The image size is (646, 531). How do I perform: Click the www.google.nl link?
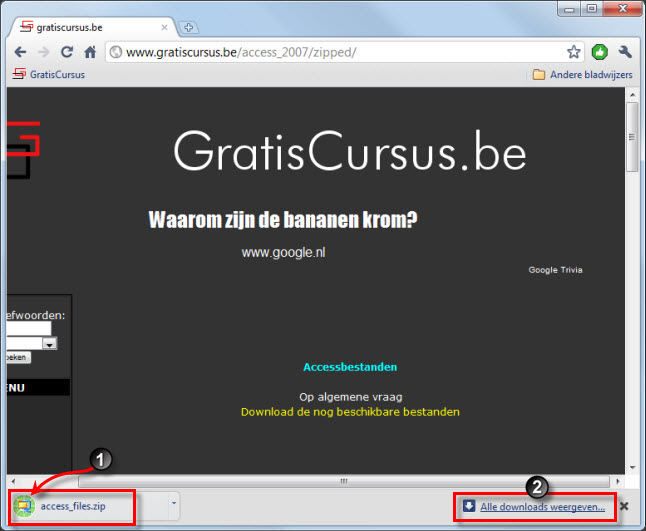click(x=283, y=252)
